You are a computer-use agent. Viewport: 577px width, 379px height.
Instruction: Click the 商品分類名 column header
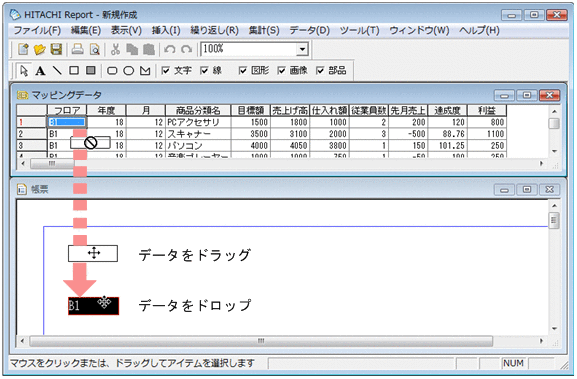tap(198, 110)
